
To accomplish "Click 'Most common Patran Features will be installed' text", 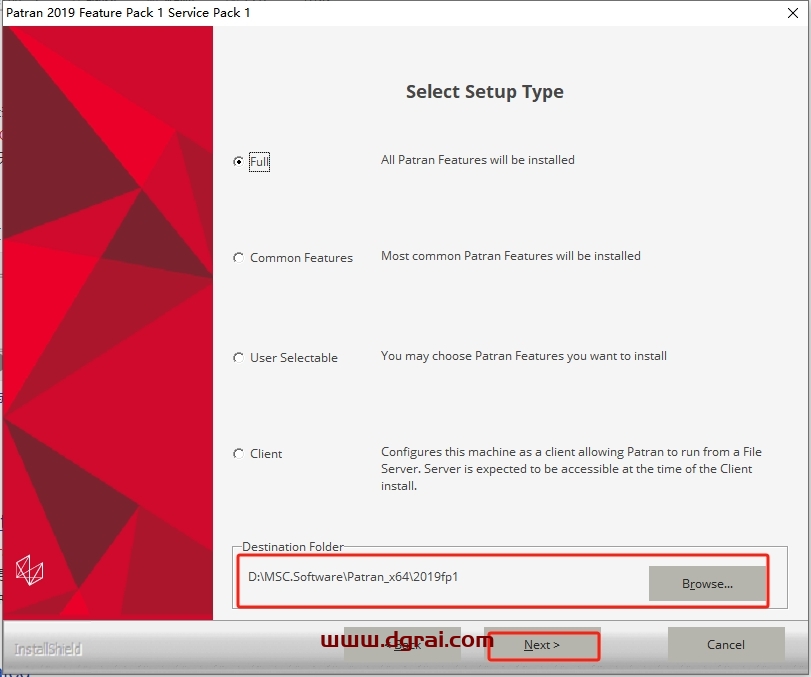I will 511,256.
